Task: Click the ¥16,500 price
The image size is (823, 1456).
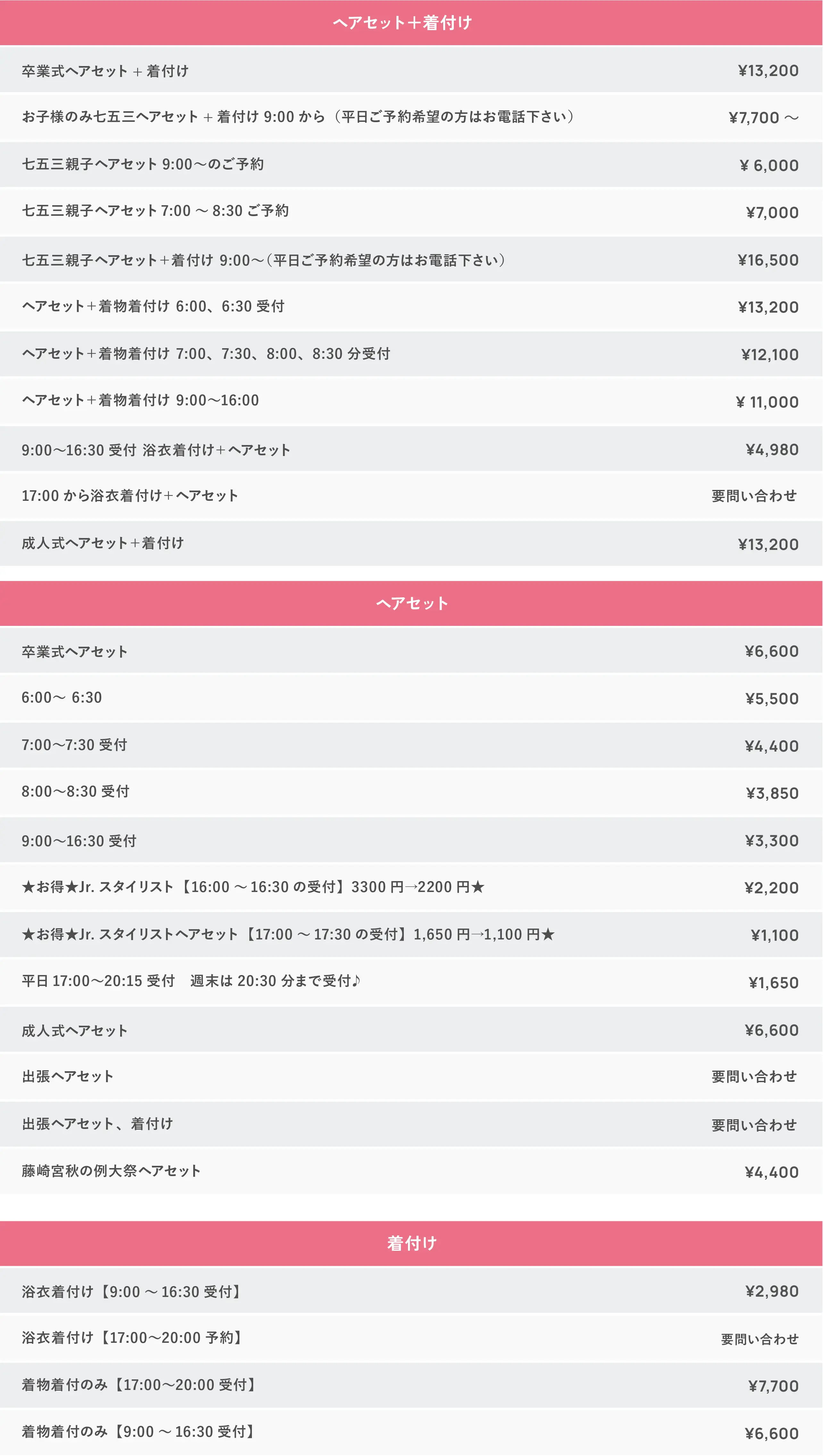Action: tap(768, 260)
